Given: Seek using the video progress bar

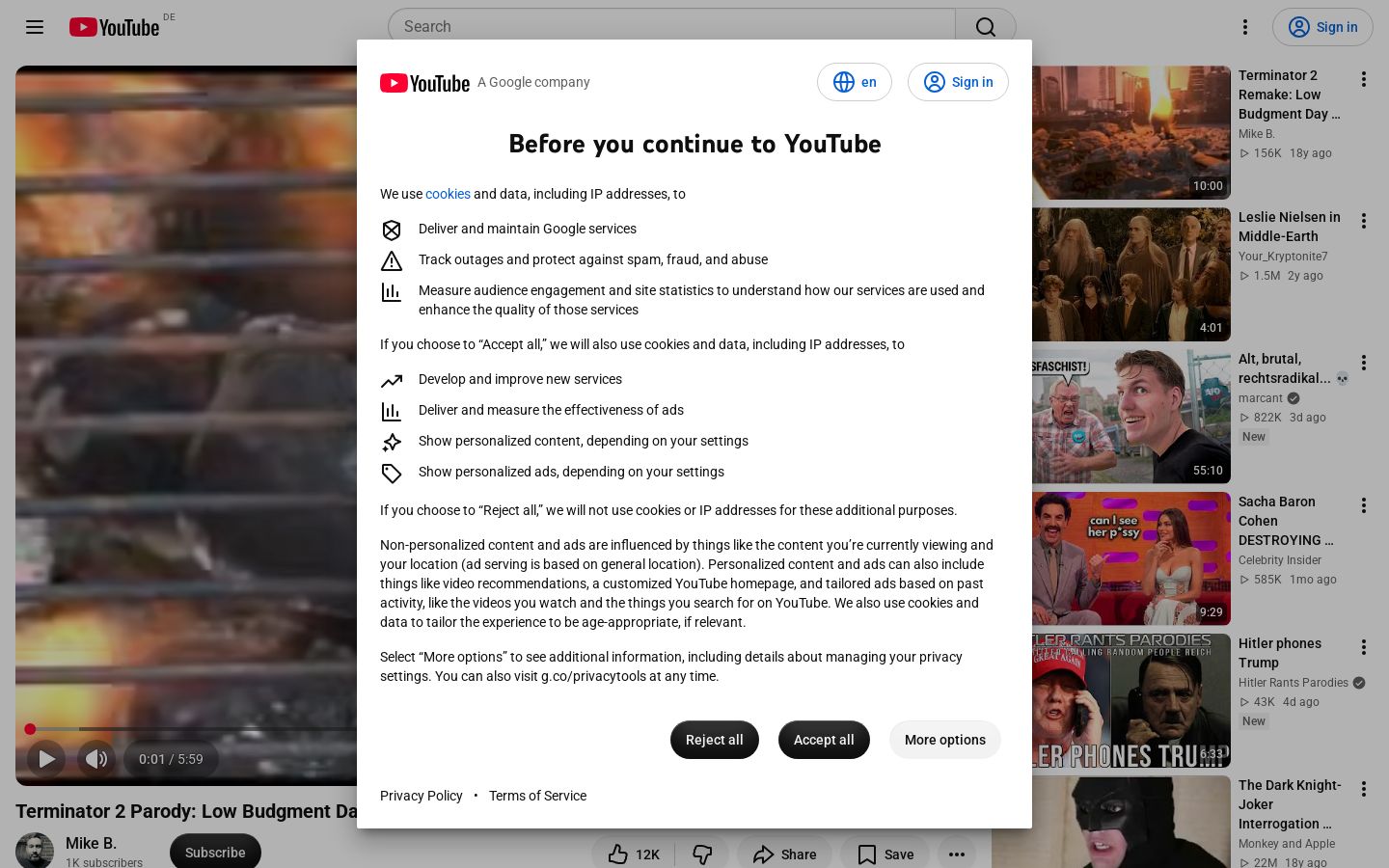Looking at the screenshot, I should pyautogui.click(x=191, y=729).
